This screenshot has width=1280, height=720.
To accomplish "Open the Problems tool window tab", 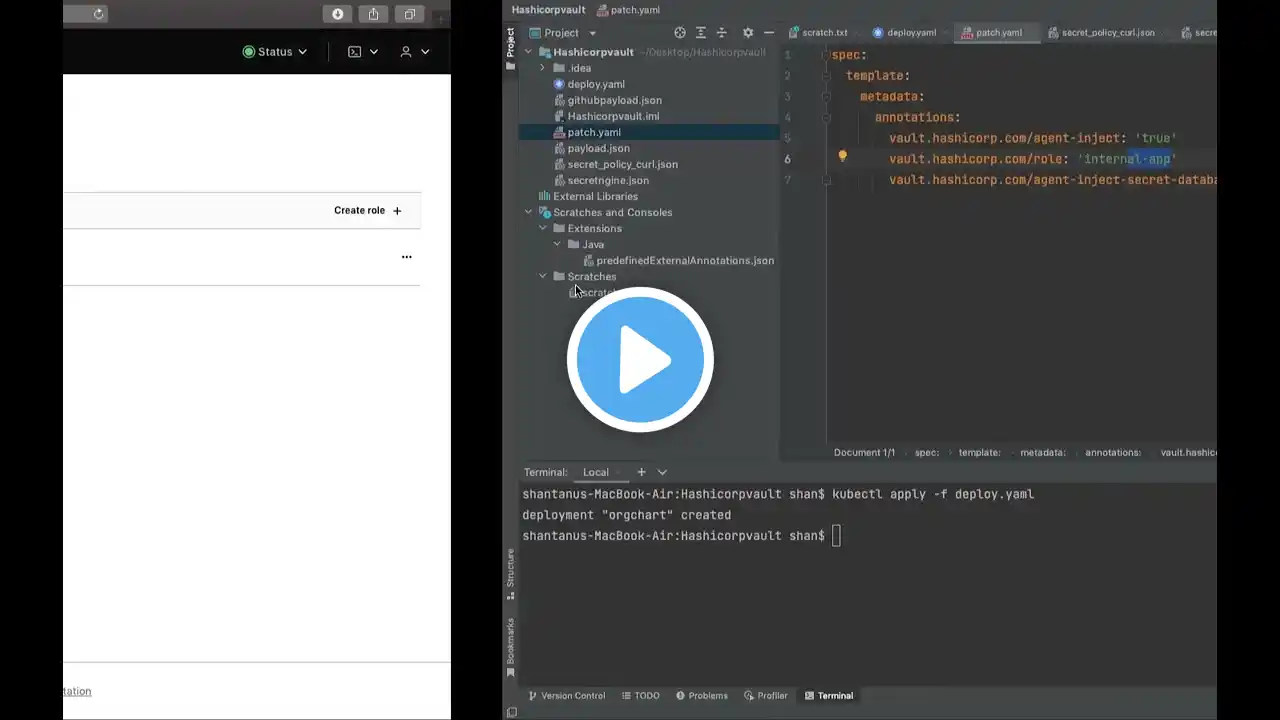I will (701, 696).
